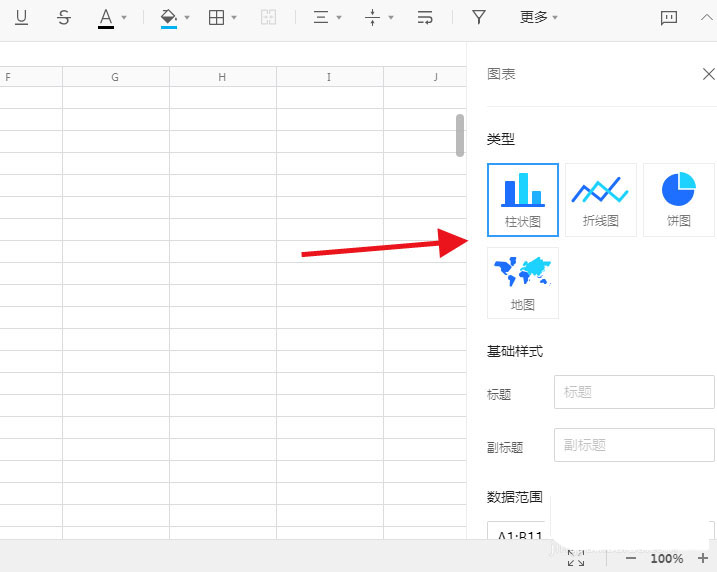Viewport: 717px width, 572px height.
Task: Open the comments panel icon
Action: click(x=669, y=18)
